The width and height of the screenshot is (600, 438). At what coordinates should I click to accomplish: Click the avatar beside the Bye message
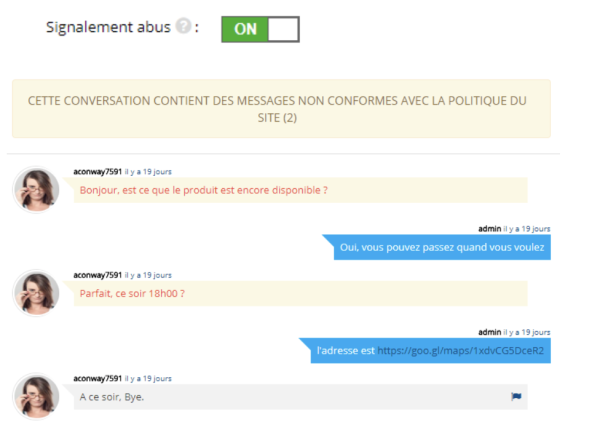(x=36, y=397)
